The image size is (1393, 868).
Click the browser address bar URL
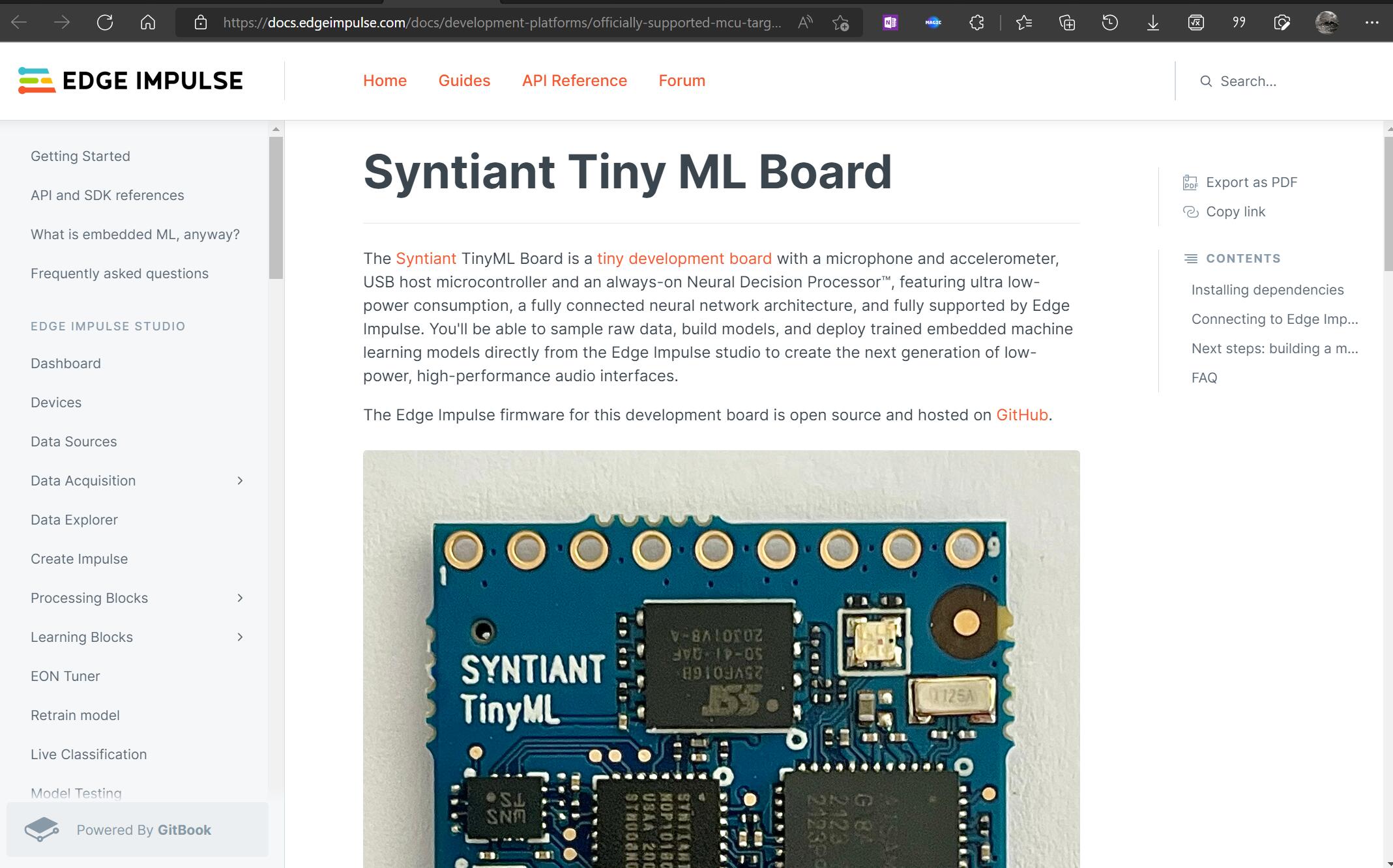pos(502,23)
